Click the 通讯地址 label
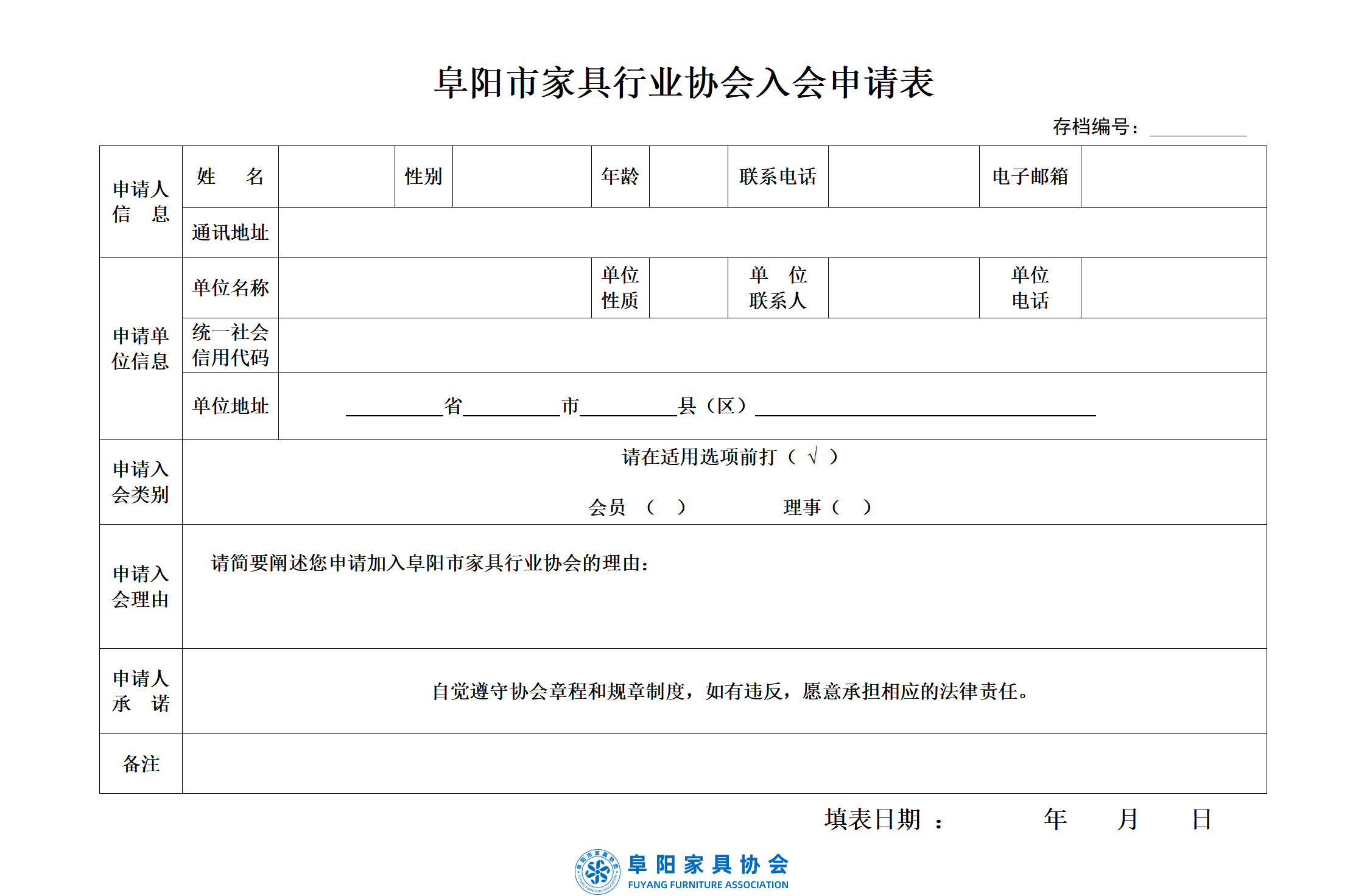This screenshot has width=1367, height=896. 230,233
